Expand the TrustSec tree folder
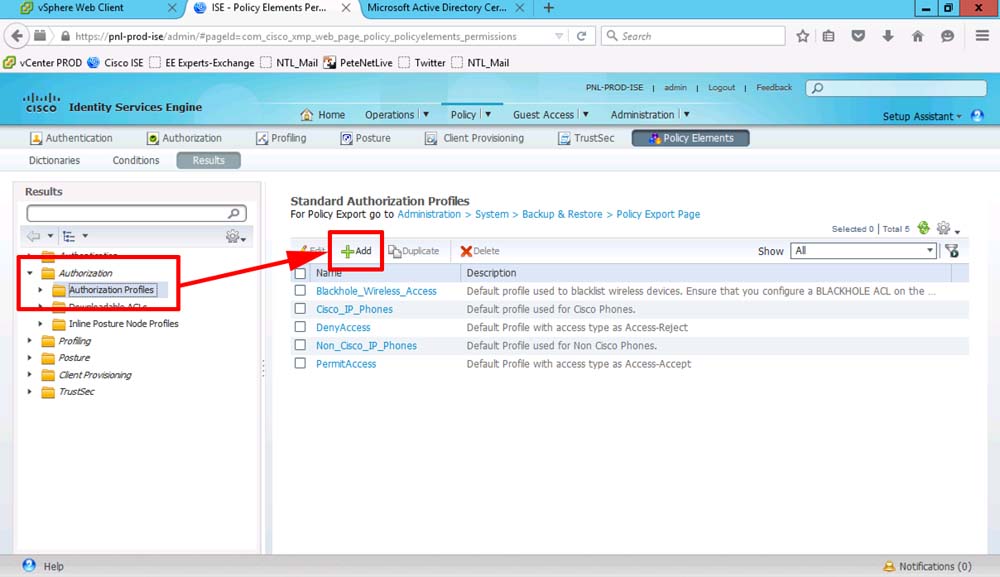 (x=30, y=391)
